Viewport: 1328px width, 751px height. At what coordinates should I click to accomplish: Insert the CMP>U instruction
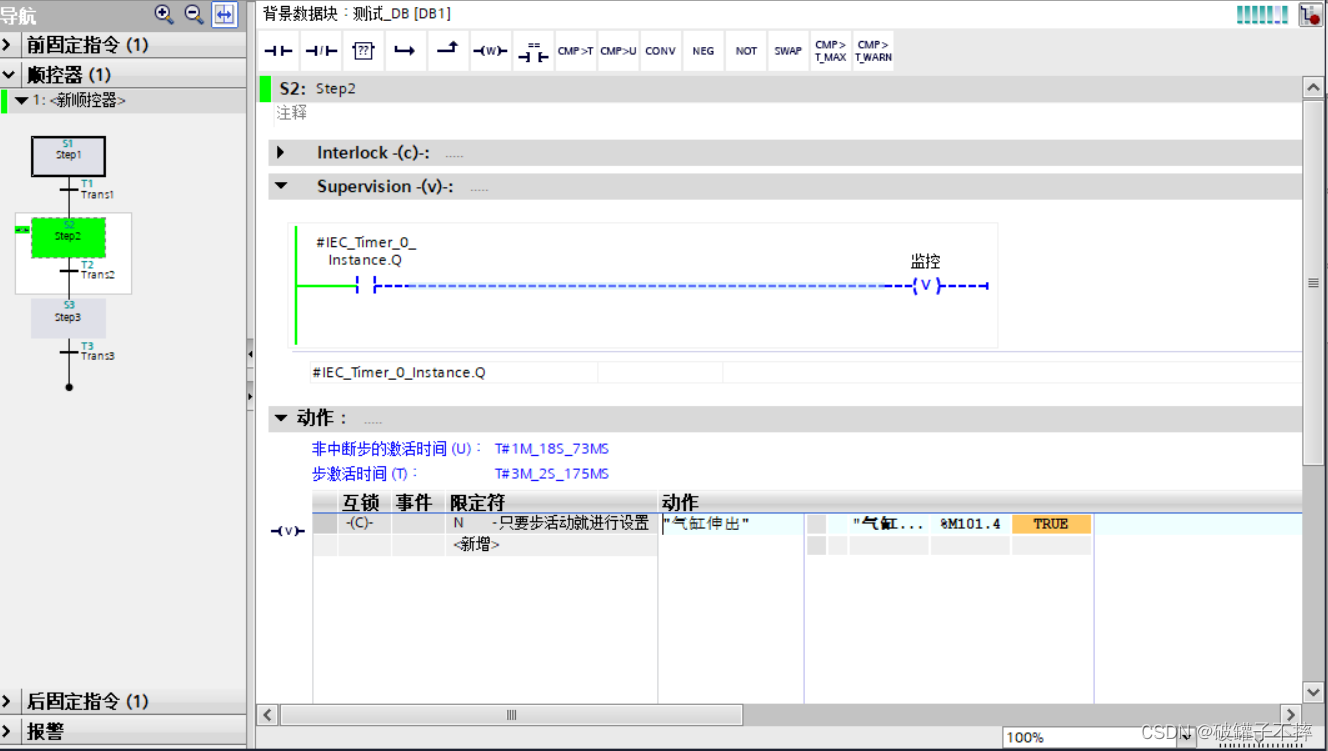[x=618, y=51]
